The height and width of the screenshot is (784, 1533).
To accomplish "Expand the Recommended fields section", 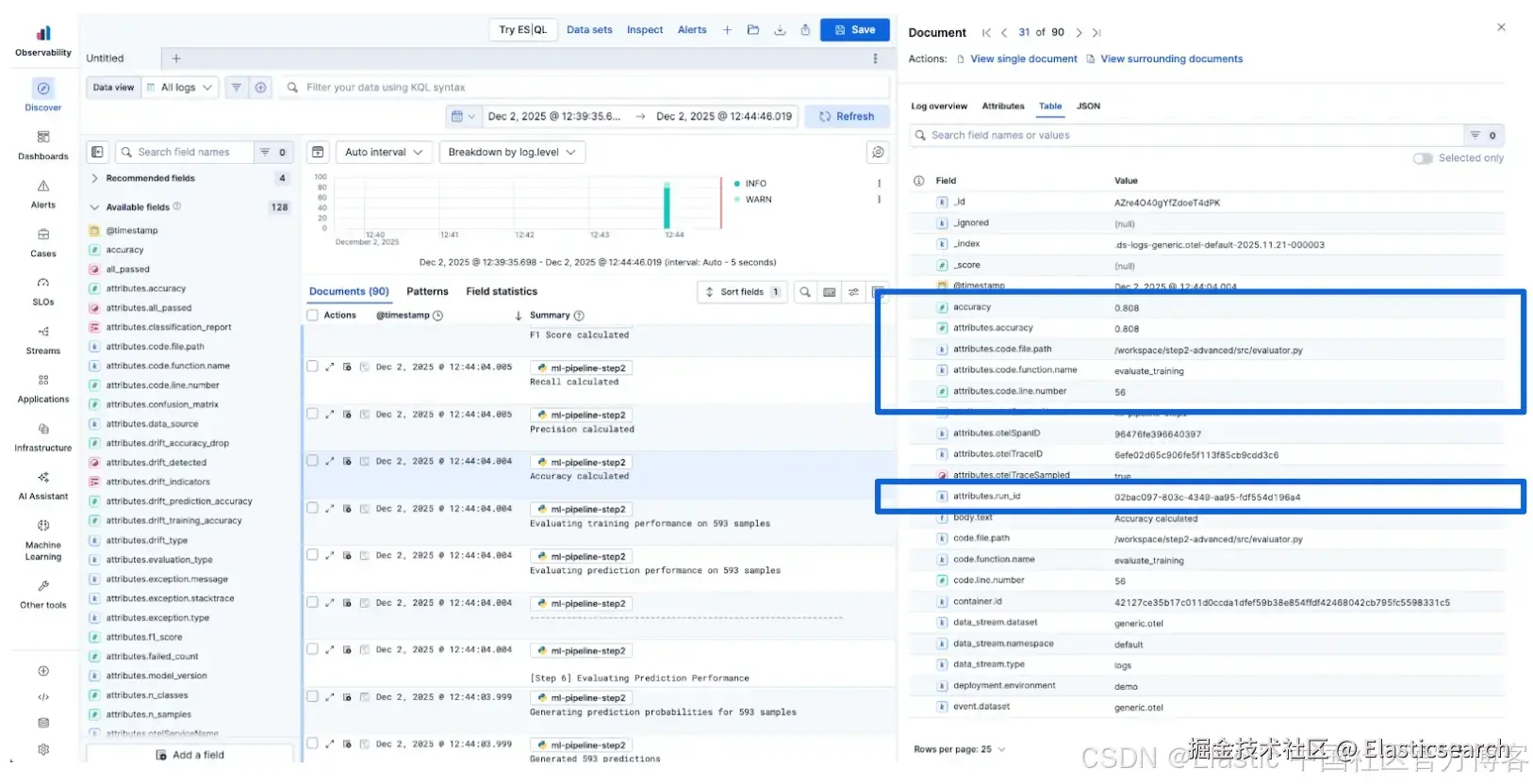I will pyautogui.click(x=94, y=178).
